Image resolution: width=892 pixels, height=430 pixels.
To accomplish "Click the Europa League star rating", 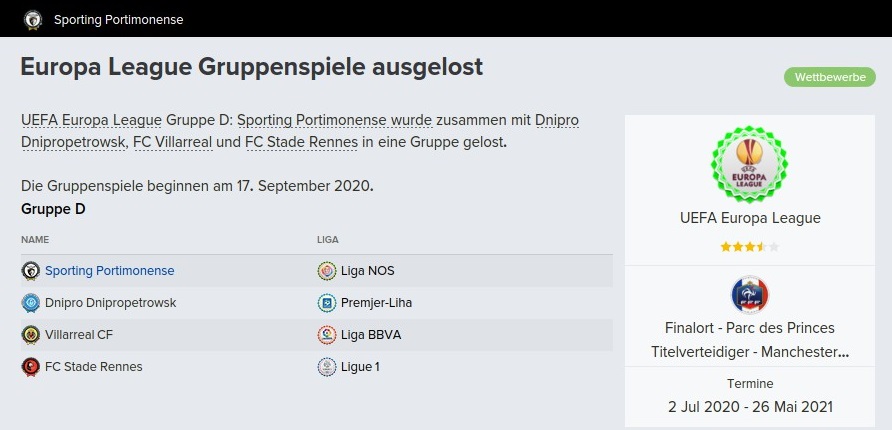I will pyautogui.click(x=749, y=246).
